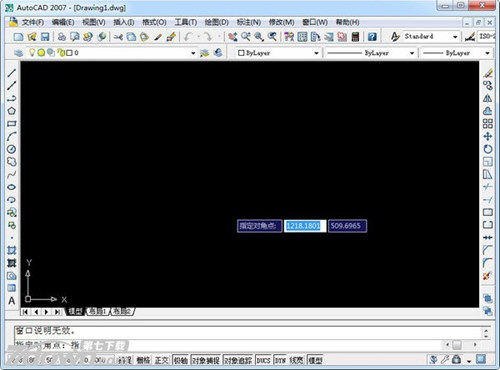Select the Polygon tool in Draw toolbar
The width and height of the screenshot is (500, 370).
tap(12, 111)
